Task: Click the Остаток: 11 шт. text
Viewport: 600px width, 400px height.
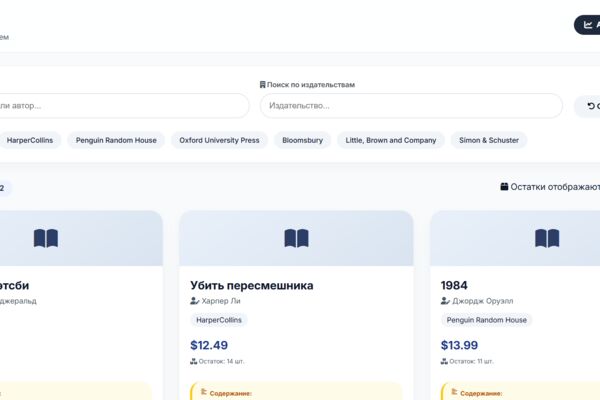Action: tap(471, 361)
